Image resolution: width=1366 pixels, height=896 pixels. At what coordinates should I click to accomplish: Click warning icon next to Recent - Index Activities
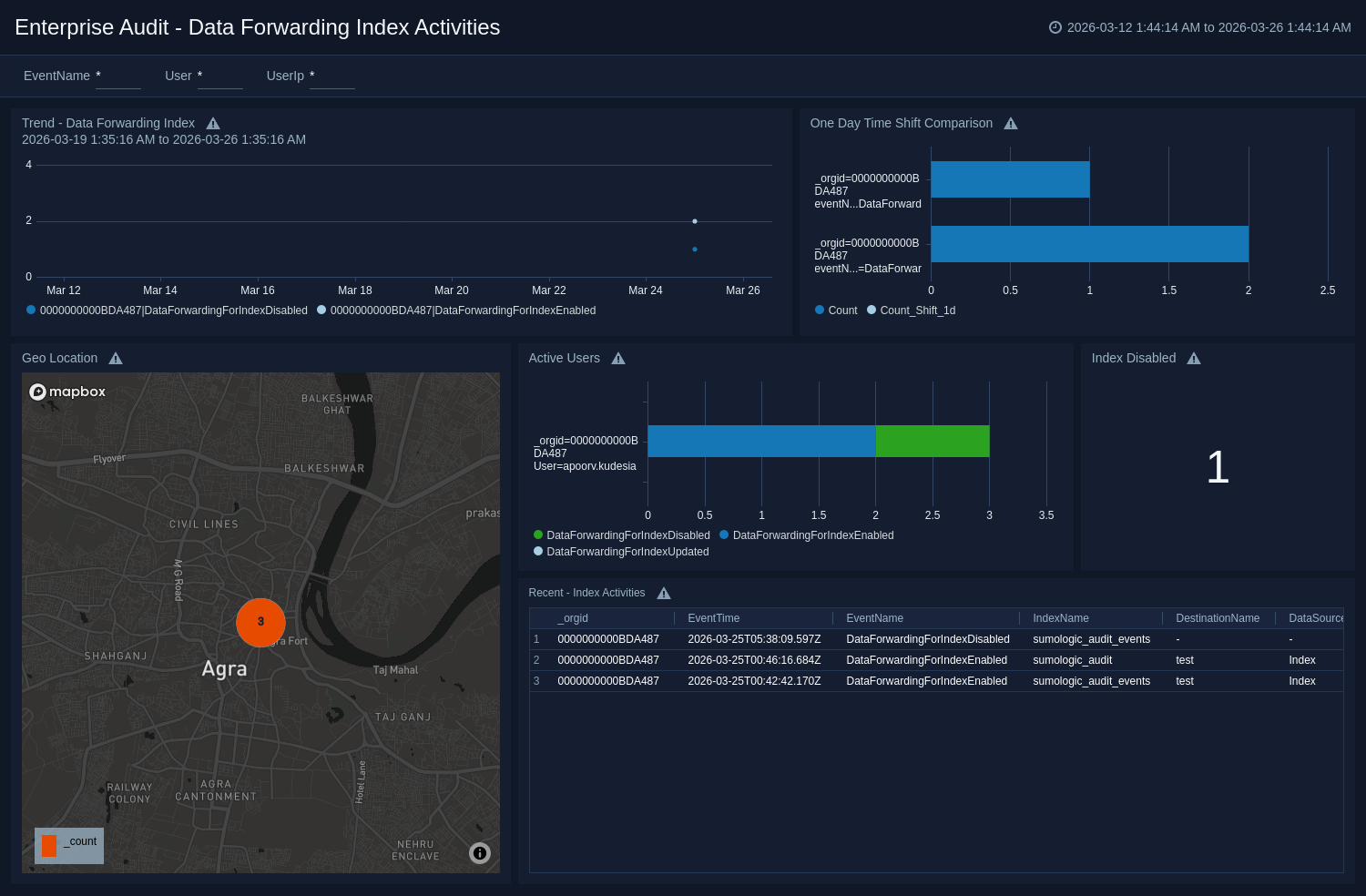[664, 594]
